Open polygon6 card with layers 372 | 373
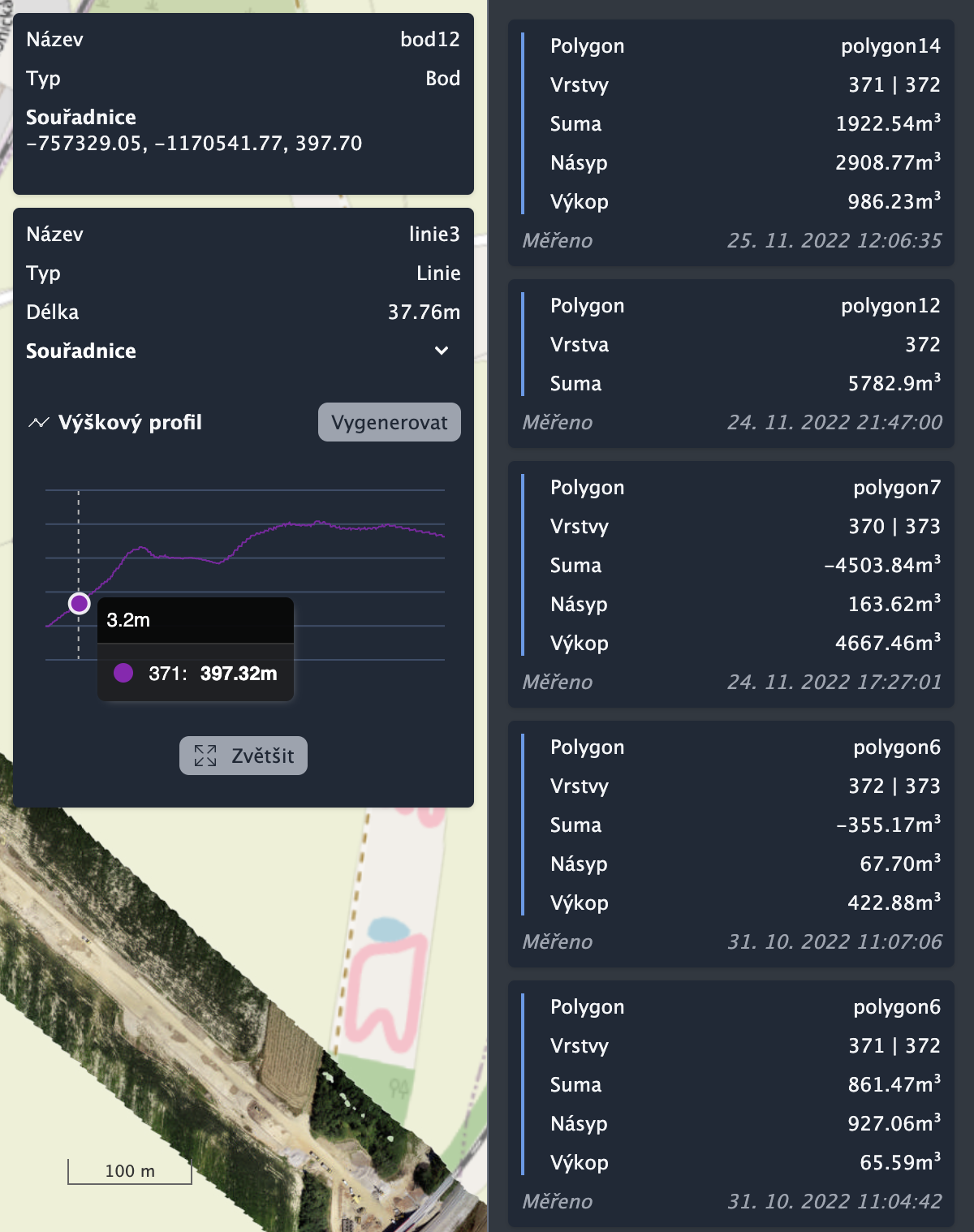Screen dimensions: 974x1232 [730, 844]
